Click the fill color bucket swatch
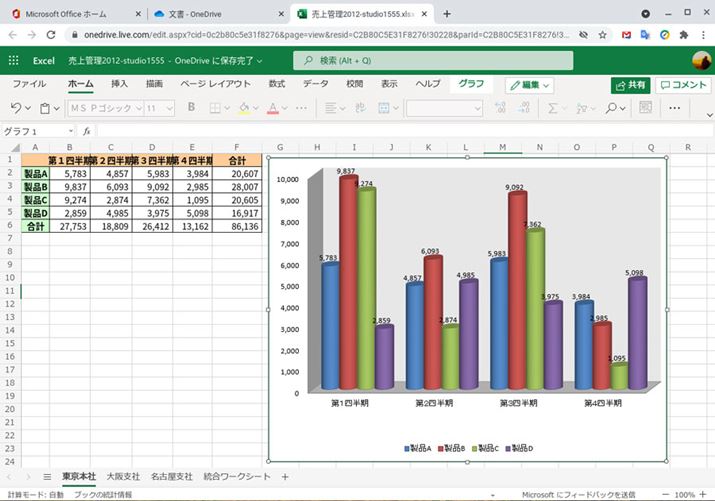 pos(243,108)
